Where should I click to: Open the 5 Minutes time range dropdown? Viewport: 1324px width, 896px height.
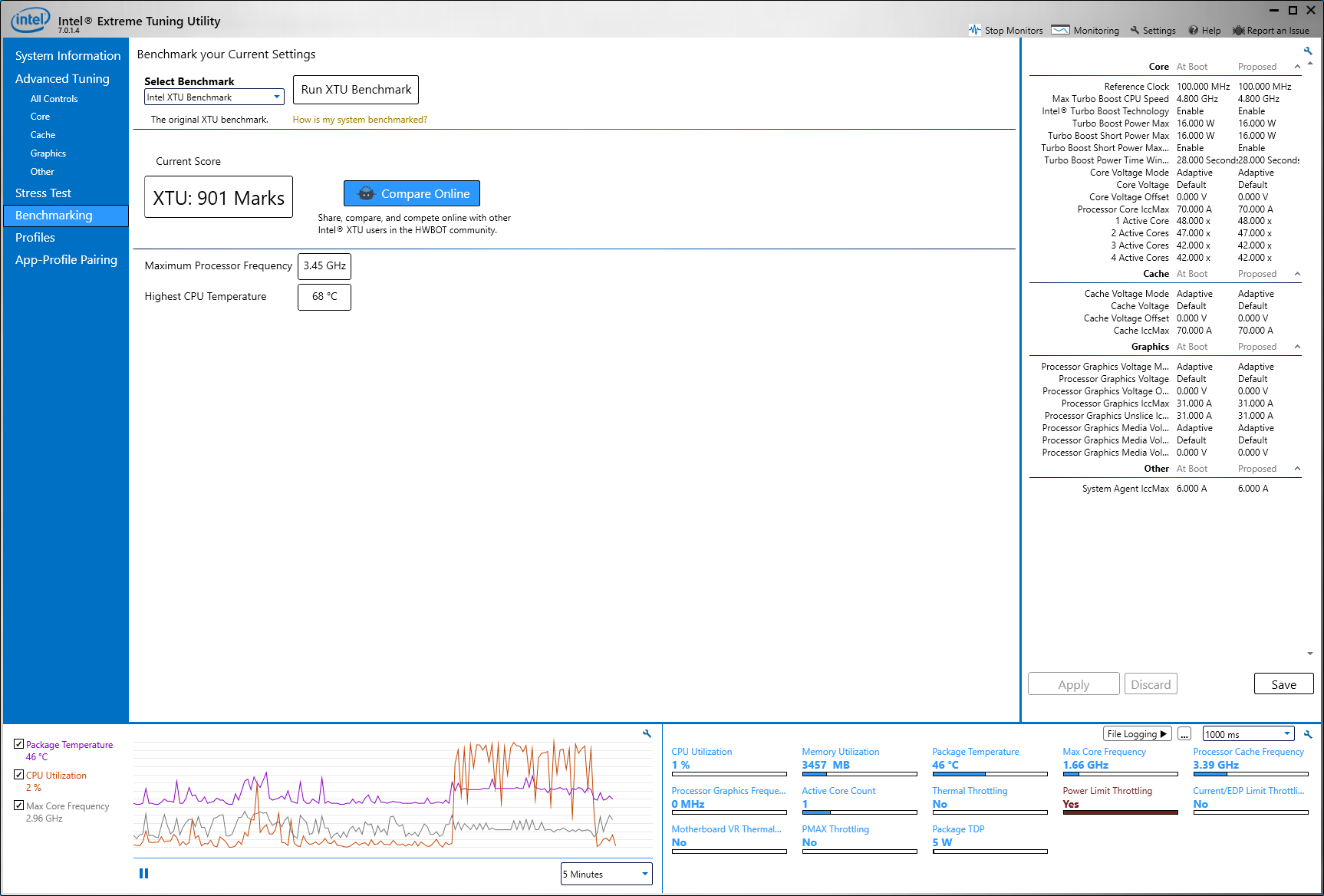click(x=606, y=874)
